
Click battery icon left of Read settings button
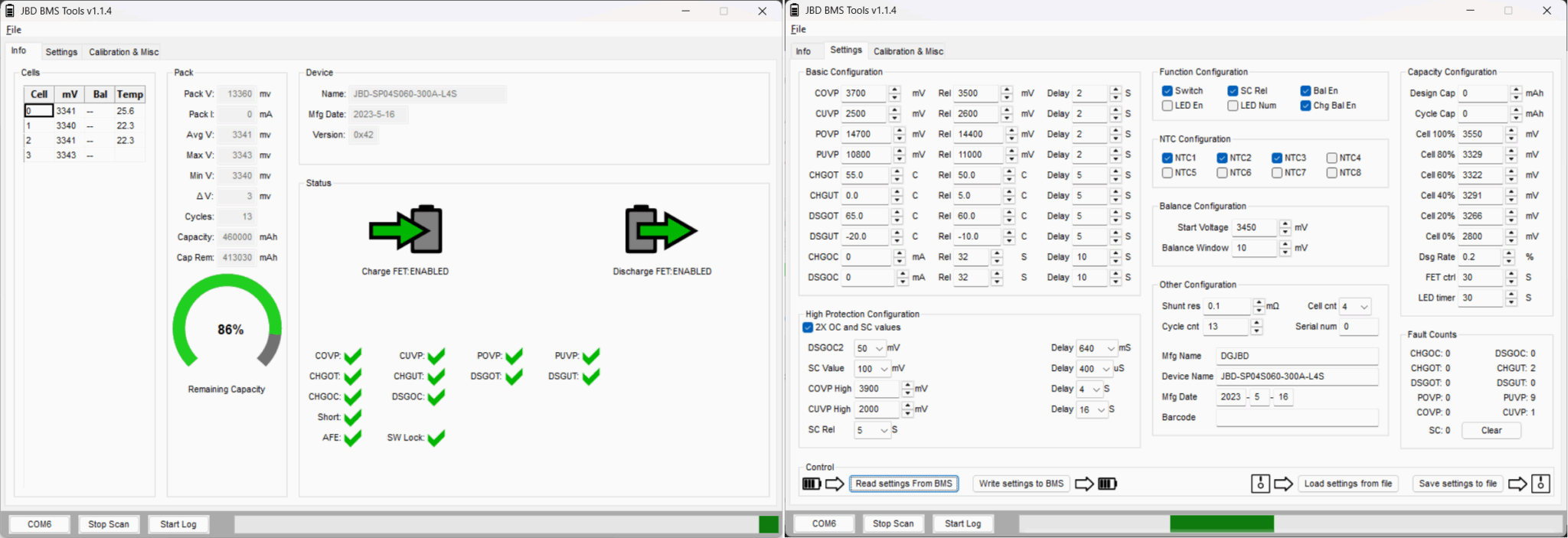click(x=812, y=484)
